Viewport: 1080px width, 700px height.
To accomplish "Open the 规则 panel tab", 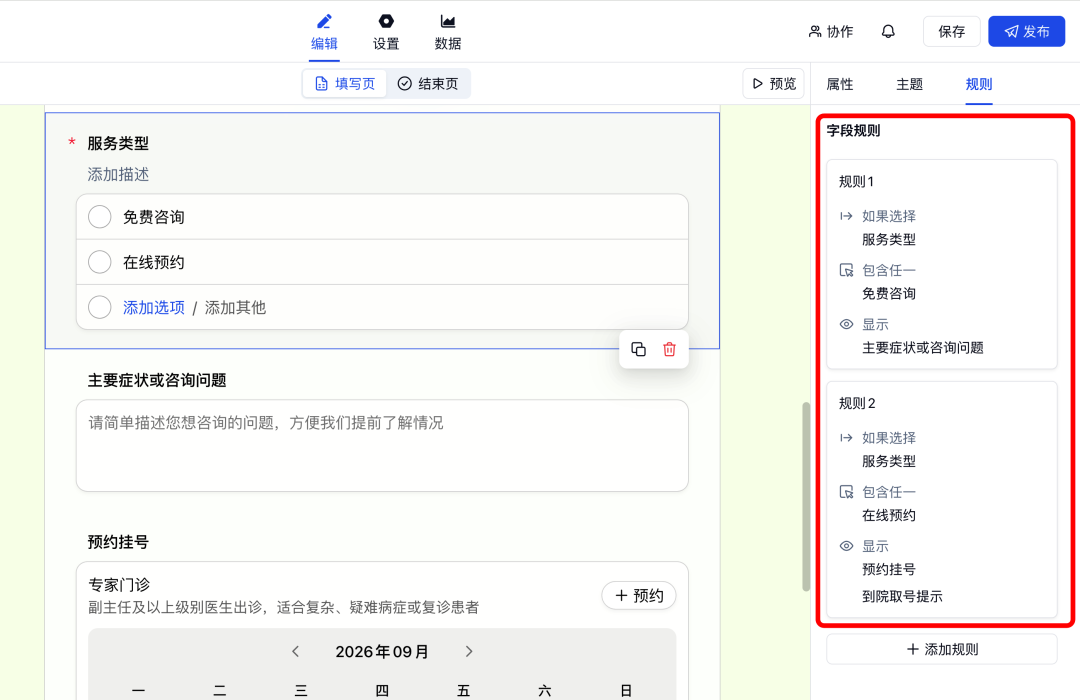I will tap(979, 84).
